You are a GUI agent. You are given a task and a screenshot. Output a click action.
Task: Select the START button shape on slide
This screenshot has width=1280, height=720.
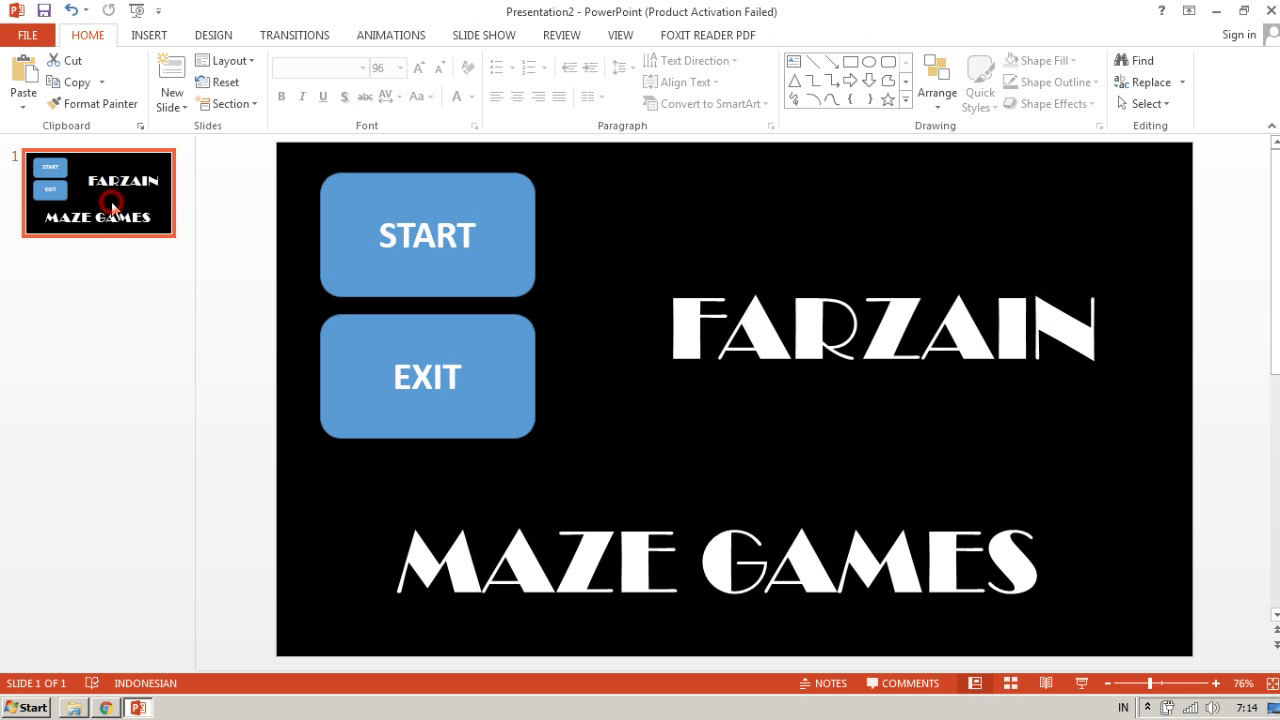point(427,235)
